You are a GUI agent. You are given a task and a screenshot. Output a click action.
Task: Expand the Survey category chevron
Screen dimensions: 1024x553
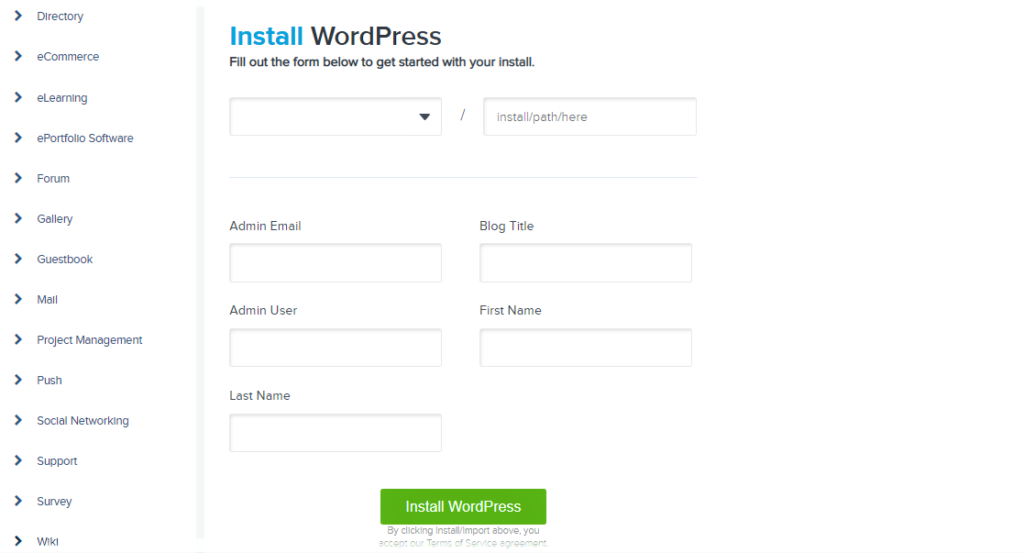tap(18, 501)
